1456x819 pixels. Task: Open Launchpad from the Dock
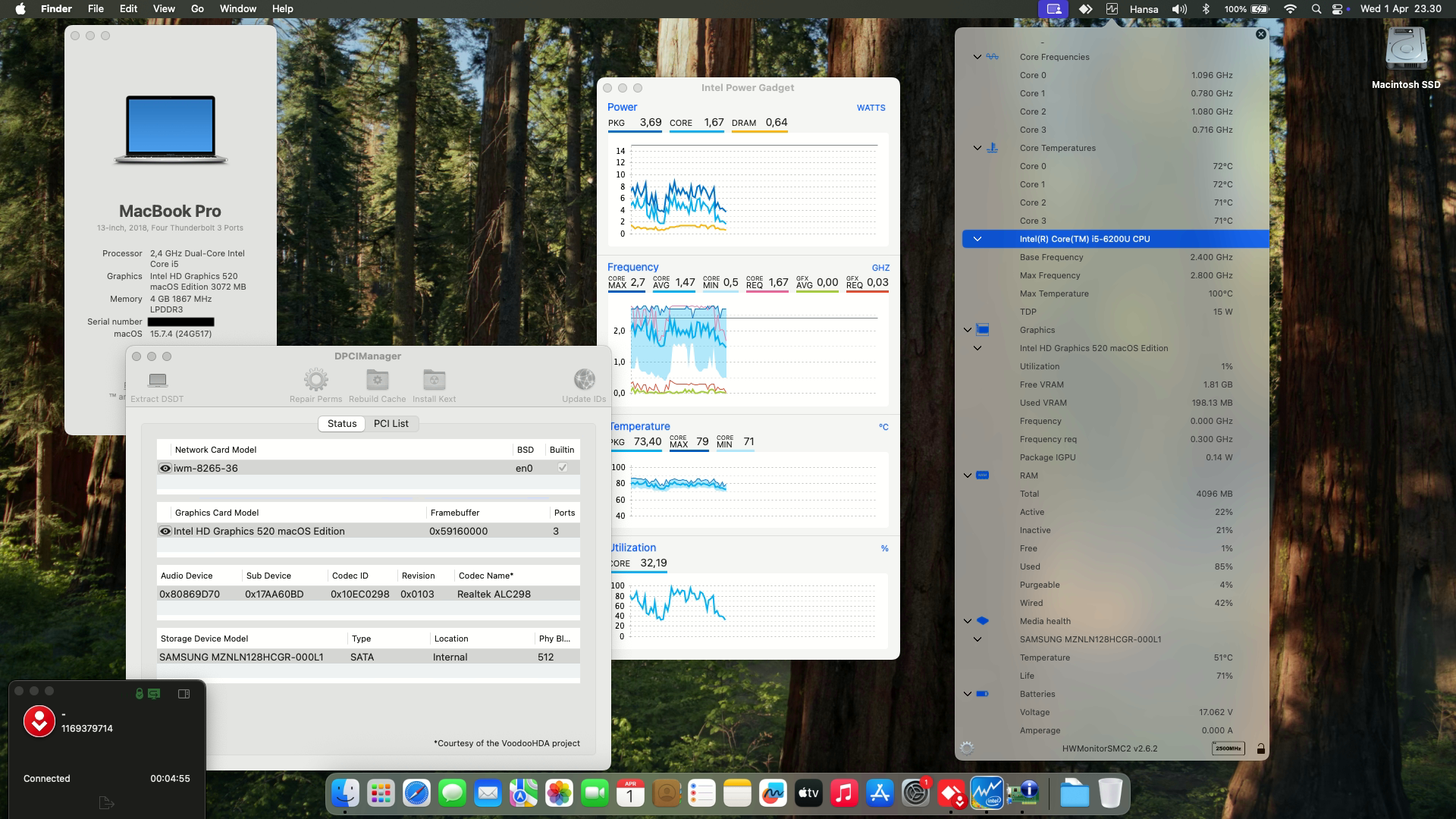pos(381,793)
